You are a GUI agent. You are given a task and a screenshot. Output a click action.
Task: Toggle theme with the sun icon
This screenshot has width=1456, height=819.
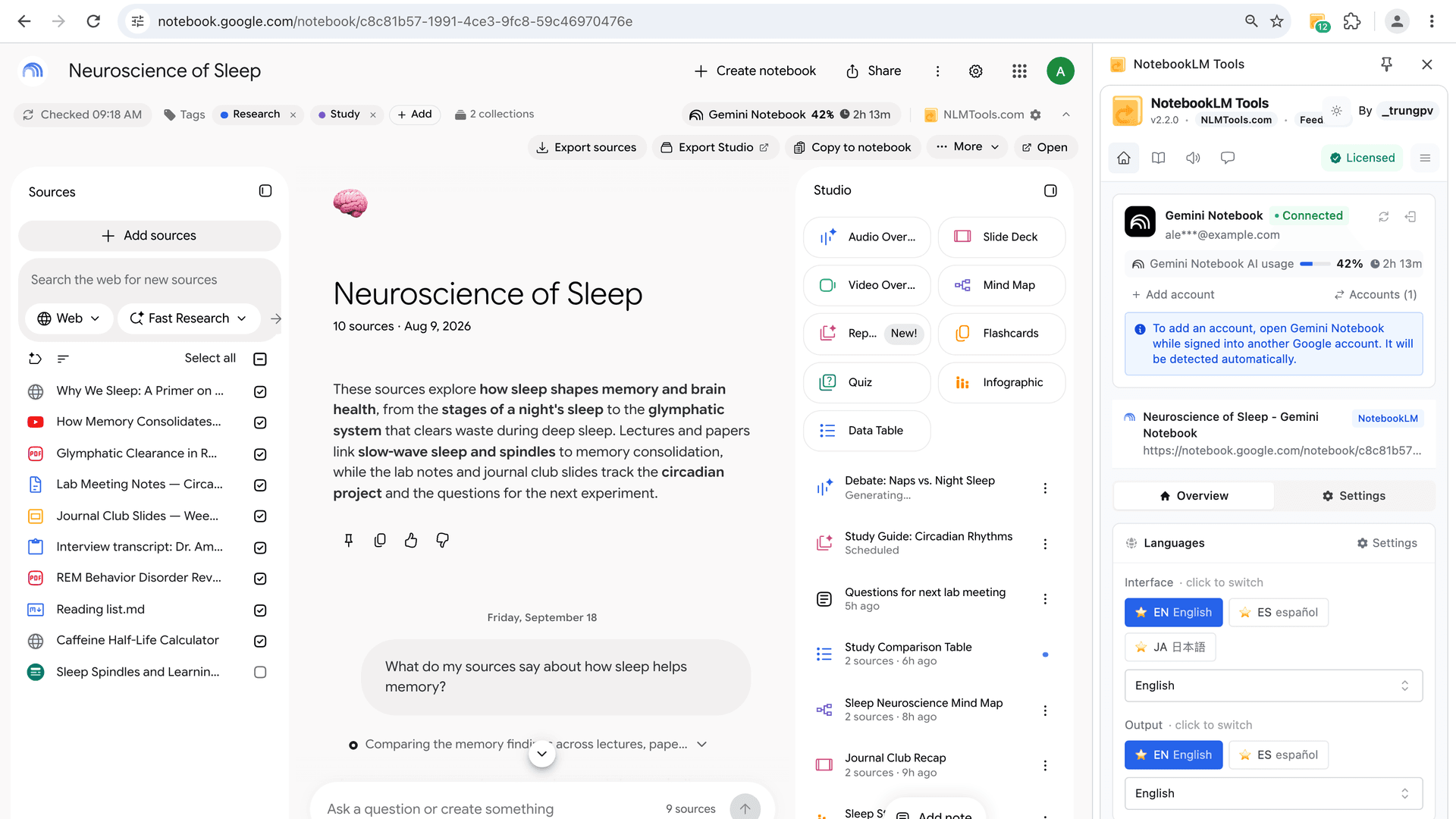(x=1337, y=111)
